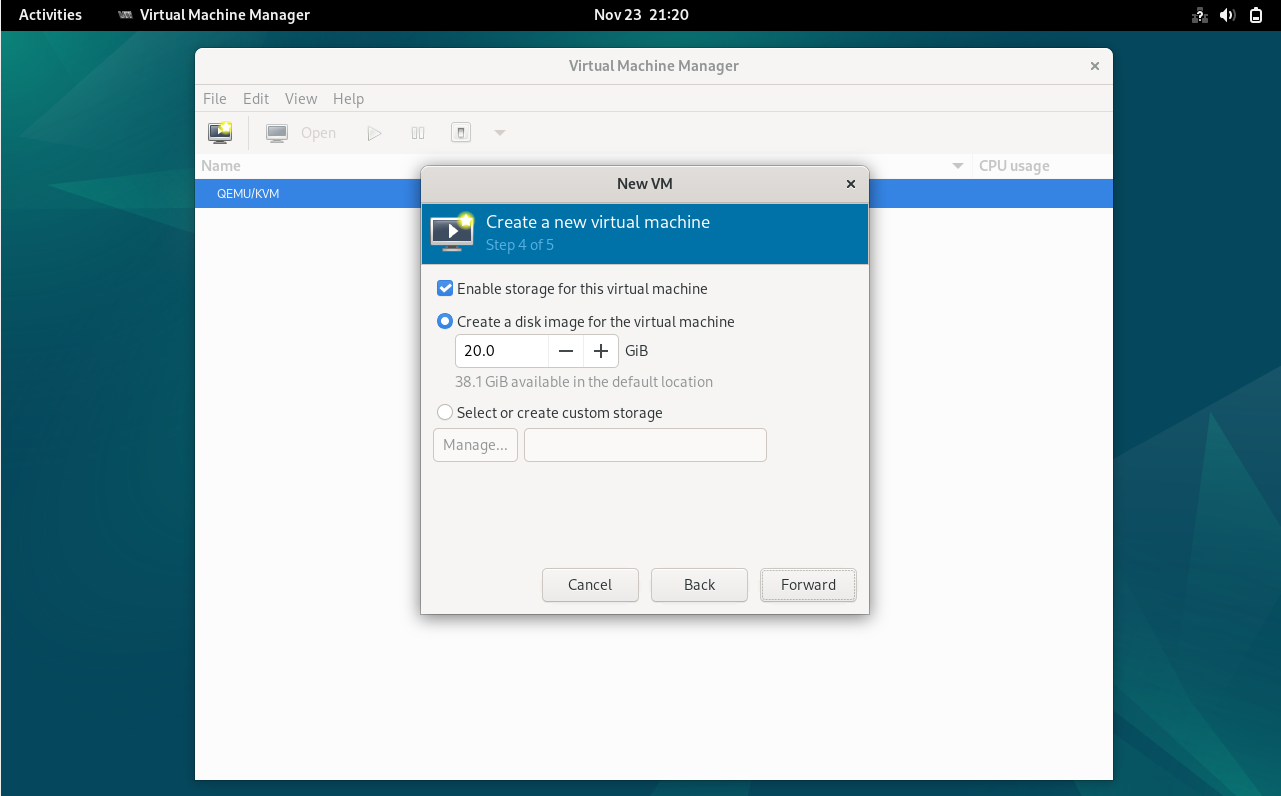The height and width of the screenshot is (796, 1281).
Task: Open the File menu
Action: coord(215,99)
